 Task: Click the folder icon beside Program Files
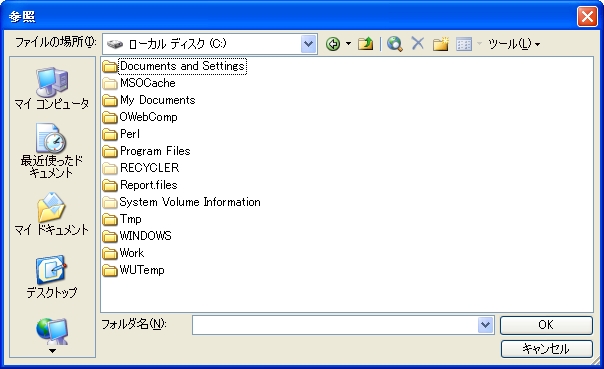point(110,151)
